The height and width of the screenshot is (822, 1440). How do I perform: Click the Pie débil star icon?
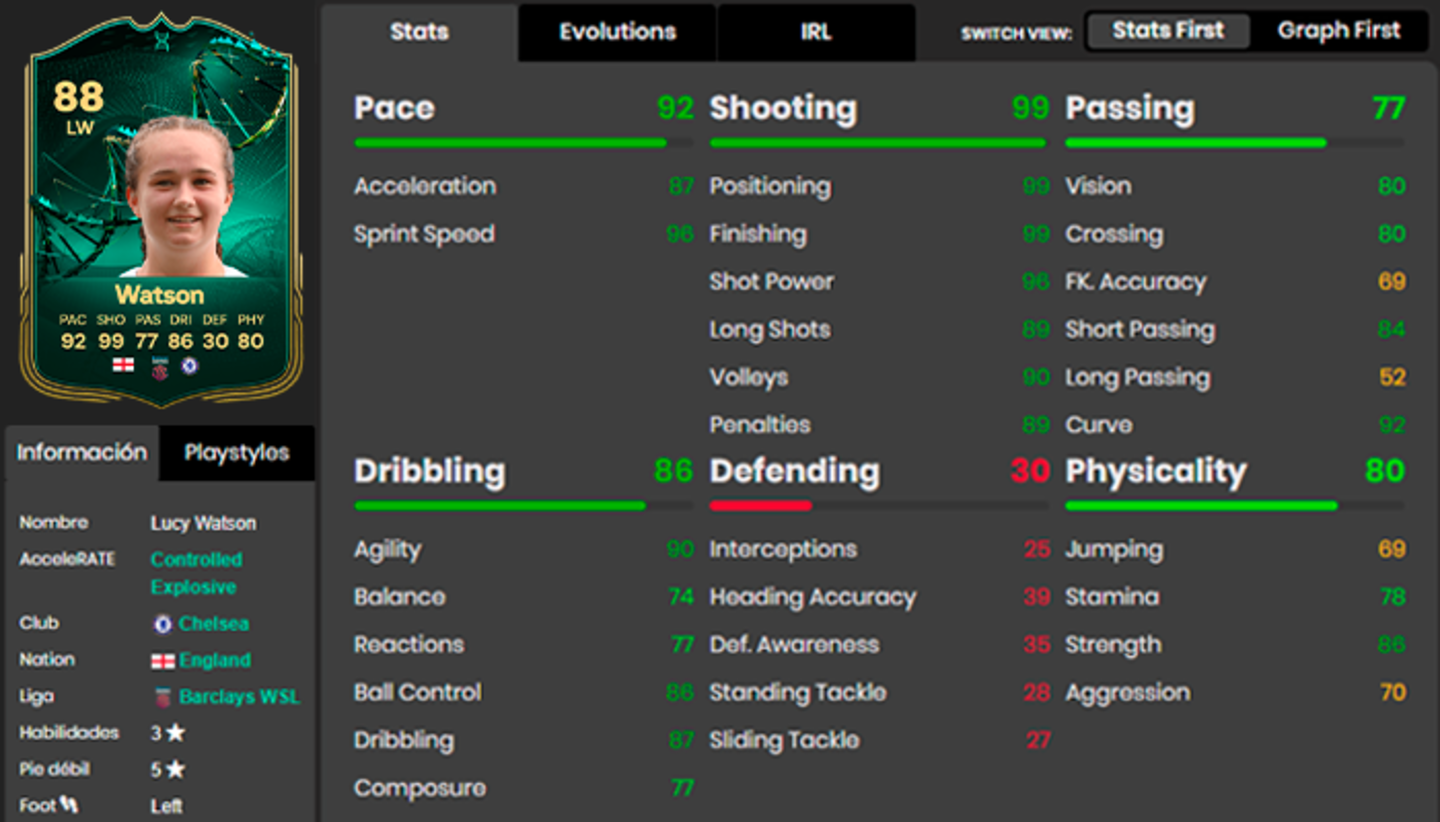(175, 770)
